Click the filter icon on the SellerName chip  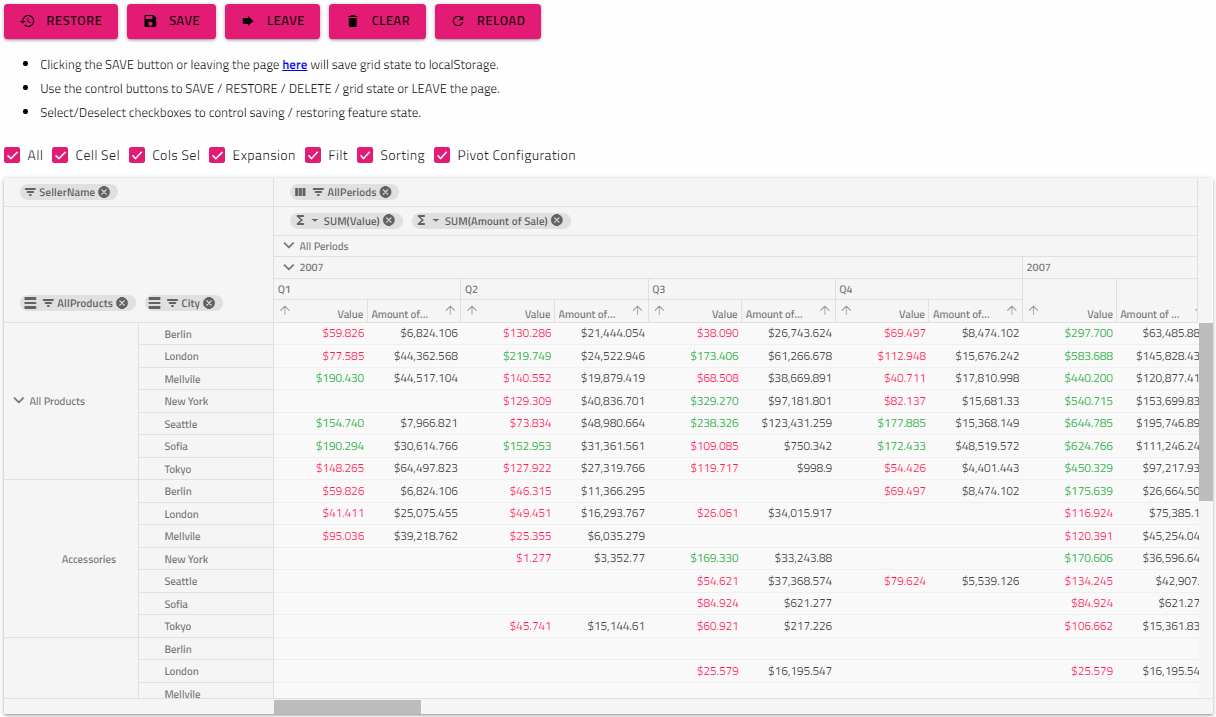(x=30, y=190)
